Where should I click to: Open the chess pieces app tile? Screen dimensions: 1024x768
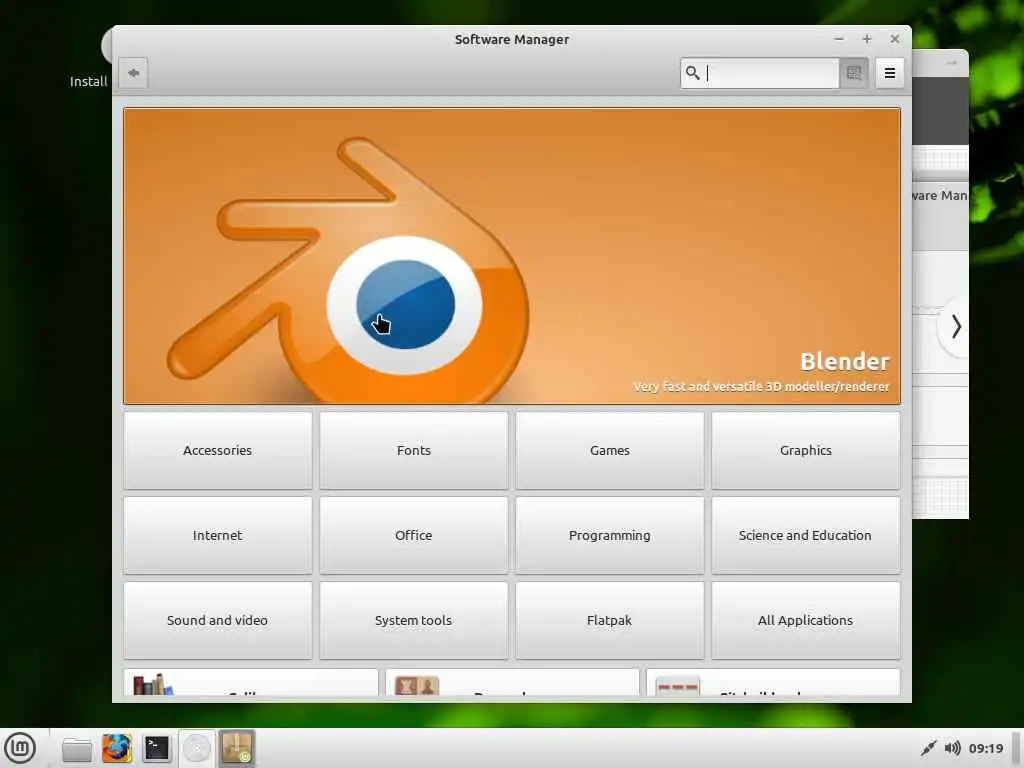point(512,682)
